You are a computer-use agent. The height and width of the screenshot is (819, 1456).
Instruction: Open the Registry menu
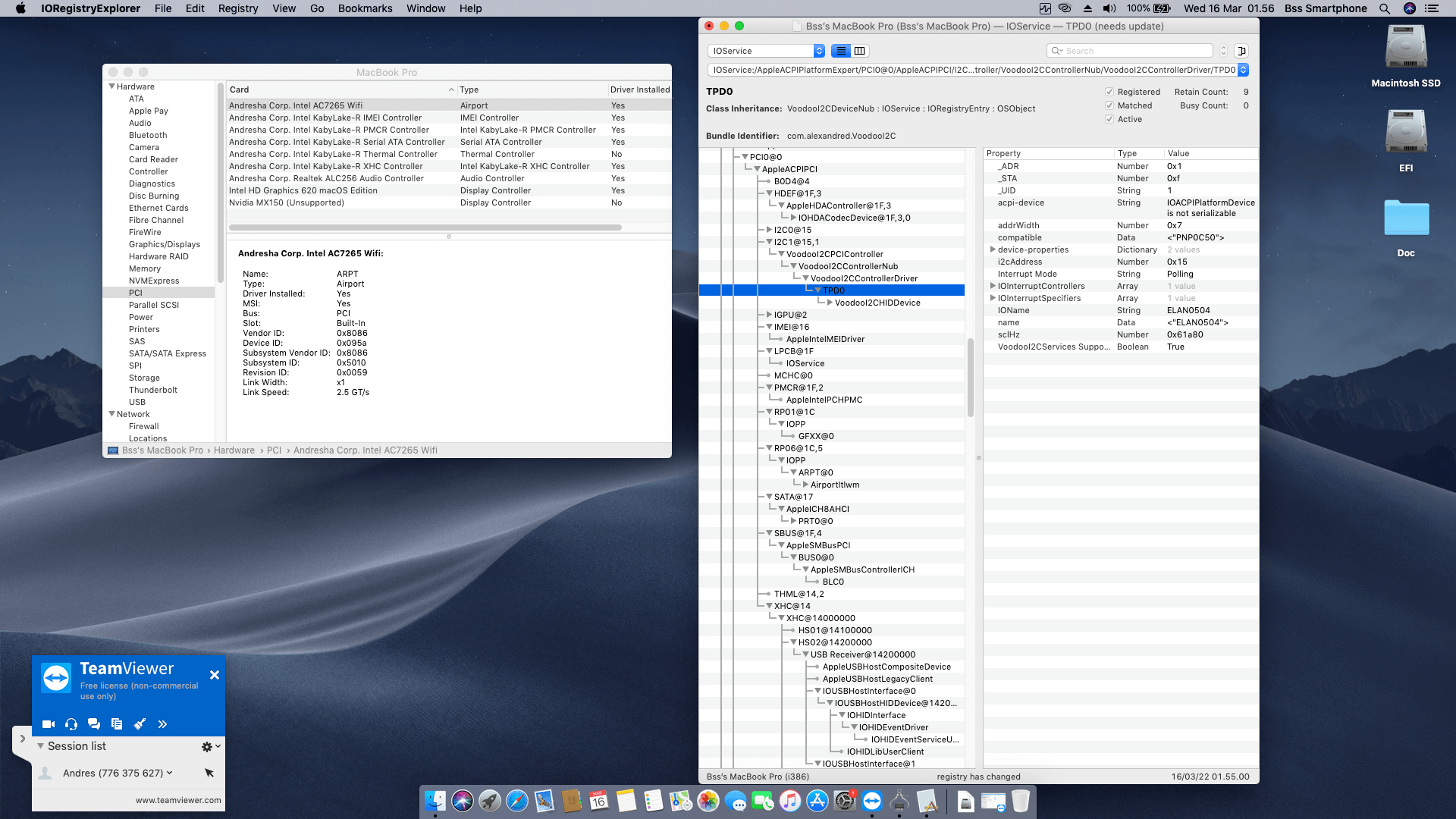(237, 8)
